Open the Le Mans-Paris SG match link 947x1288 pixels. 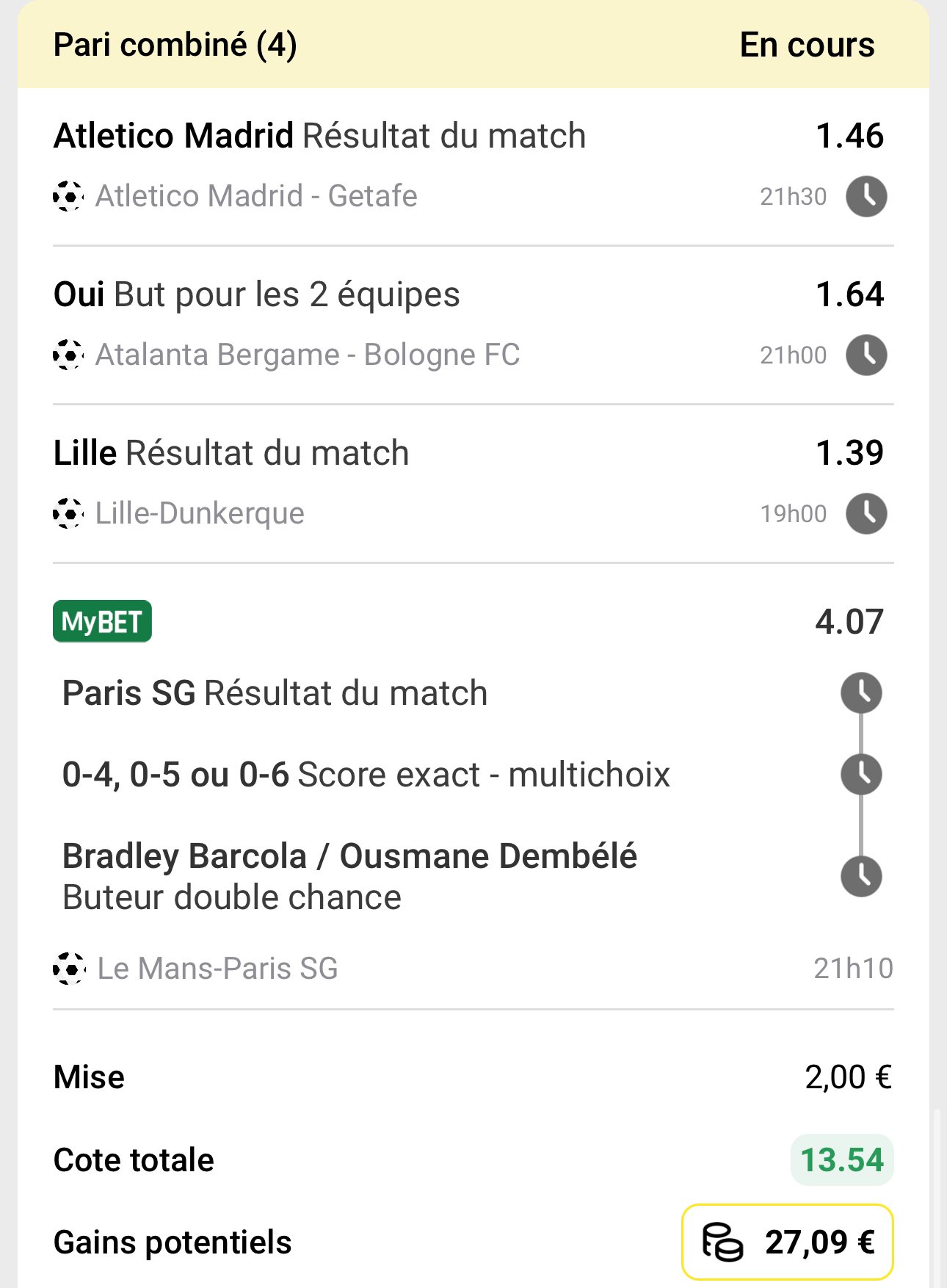point(217,969)
